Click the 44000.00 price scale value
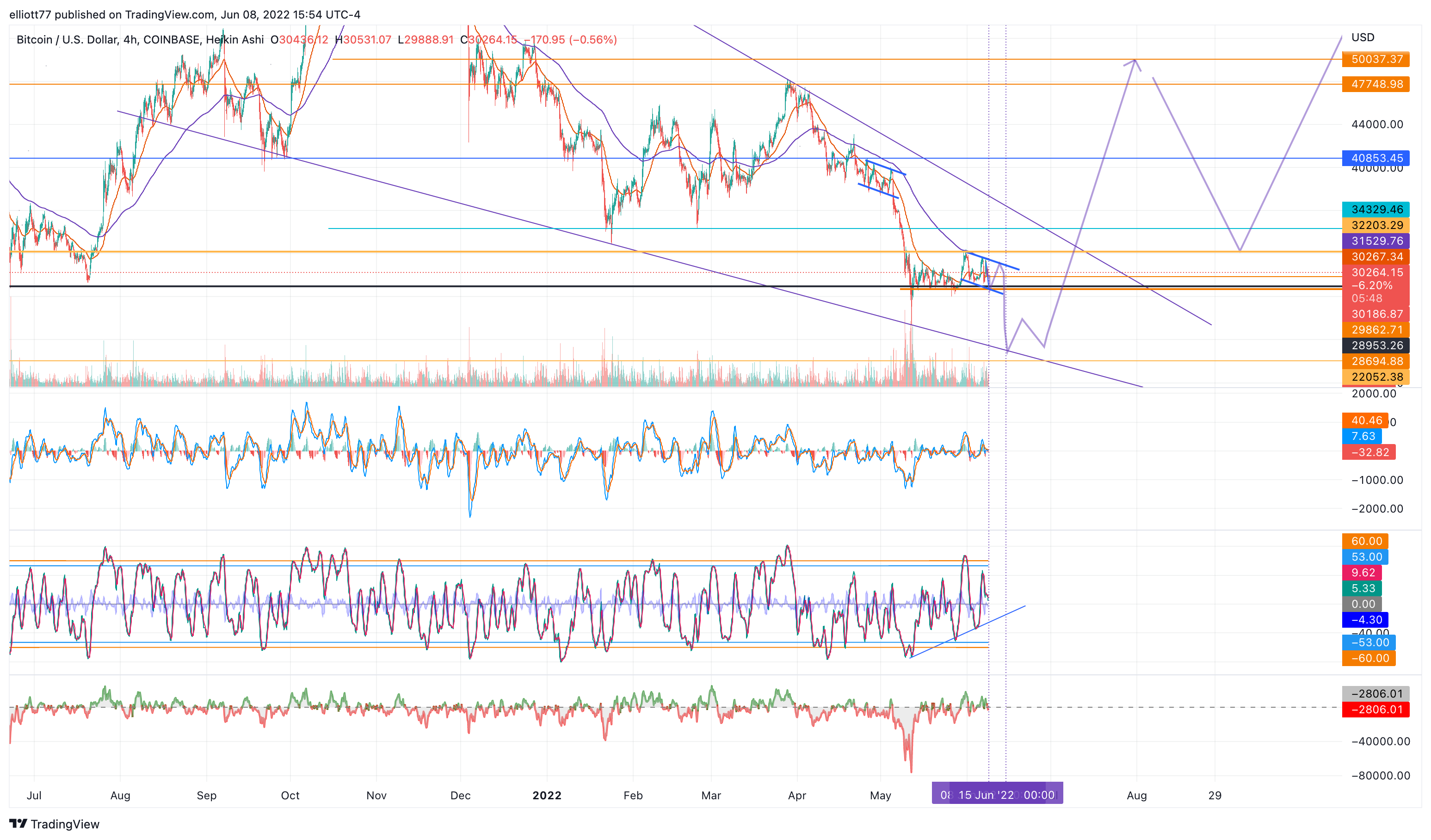Image resolution: width=1431 pixels, height=840 pixels. coord(1377,124)
